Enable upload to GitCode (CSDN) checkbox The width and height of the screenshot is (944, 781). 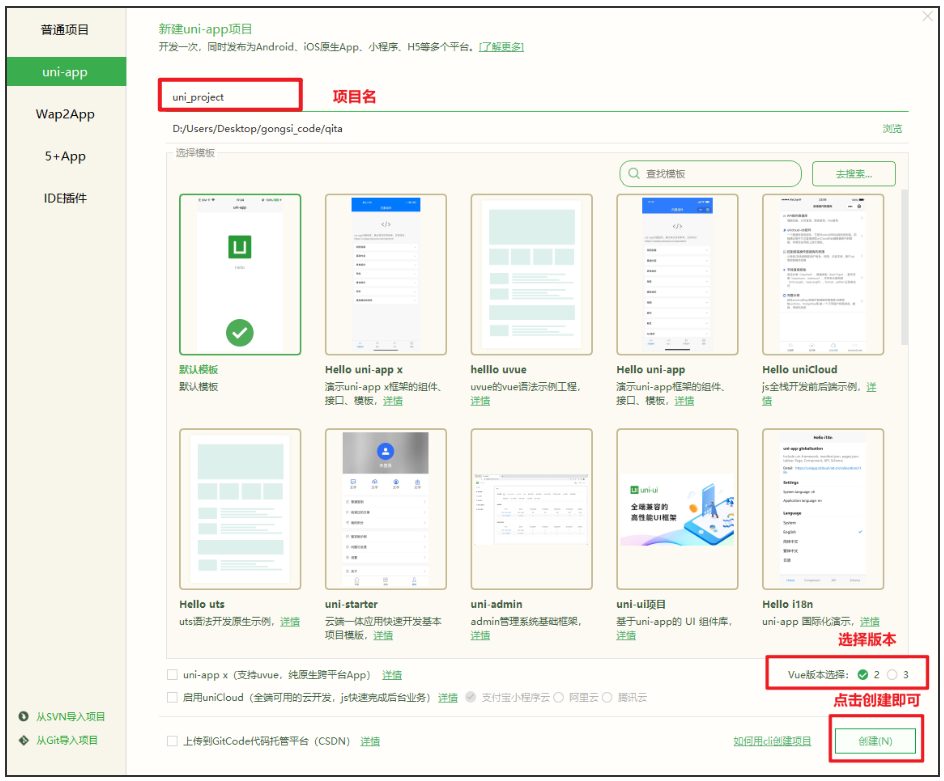172,740
